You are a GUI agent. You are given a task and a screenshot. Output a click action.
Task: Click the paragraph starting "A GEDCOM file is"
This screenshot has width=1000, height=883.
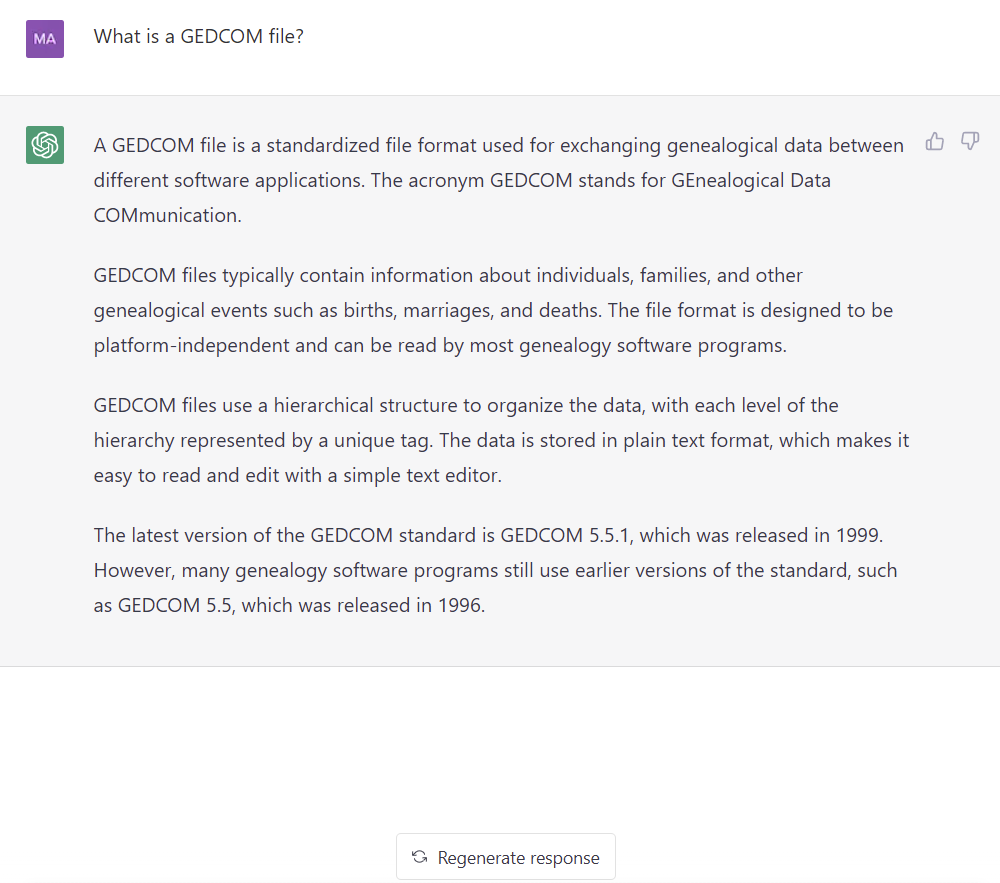coord(499,180)
